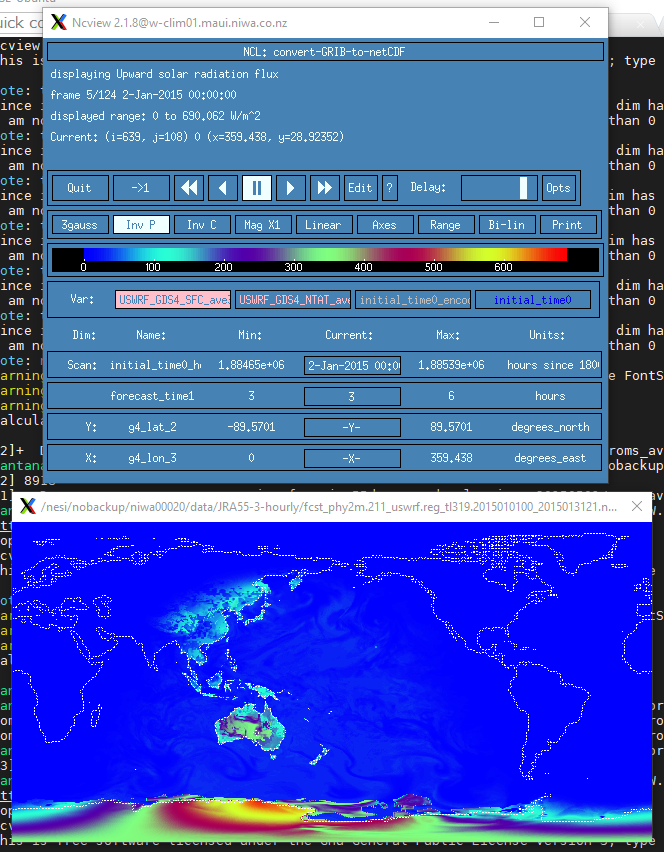Change the Linear scaling transform

coord(323,225)
